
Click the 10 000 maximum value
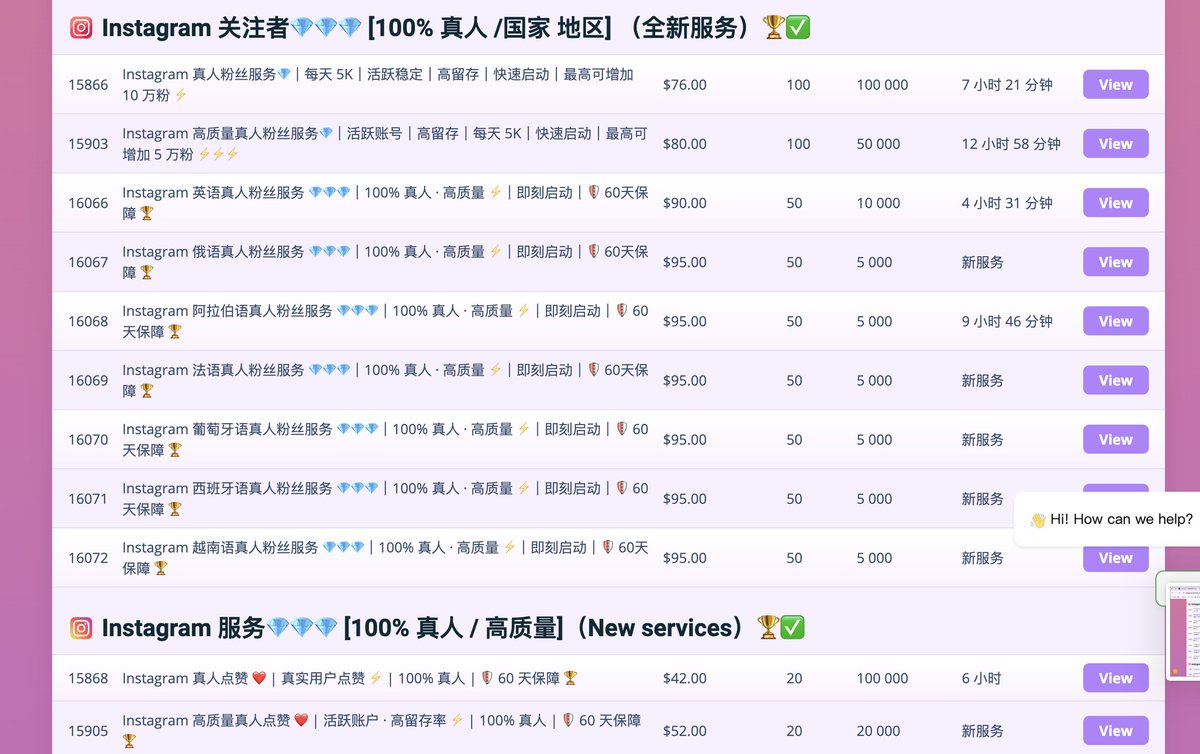tap(878, 203)
